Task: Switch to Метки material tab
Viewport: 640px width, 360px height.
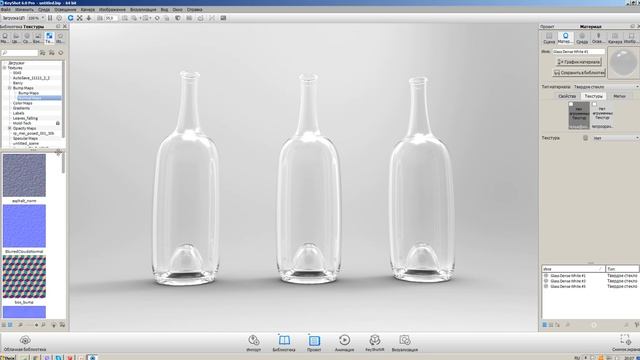Action: coord(619,96)
